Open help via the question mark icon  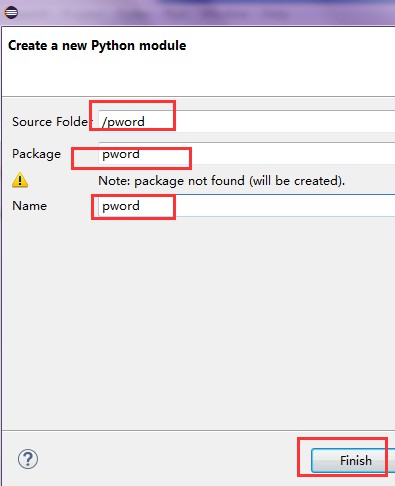click(x=28, y=459)
